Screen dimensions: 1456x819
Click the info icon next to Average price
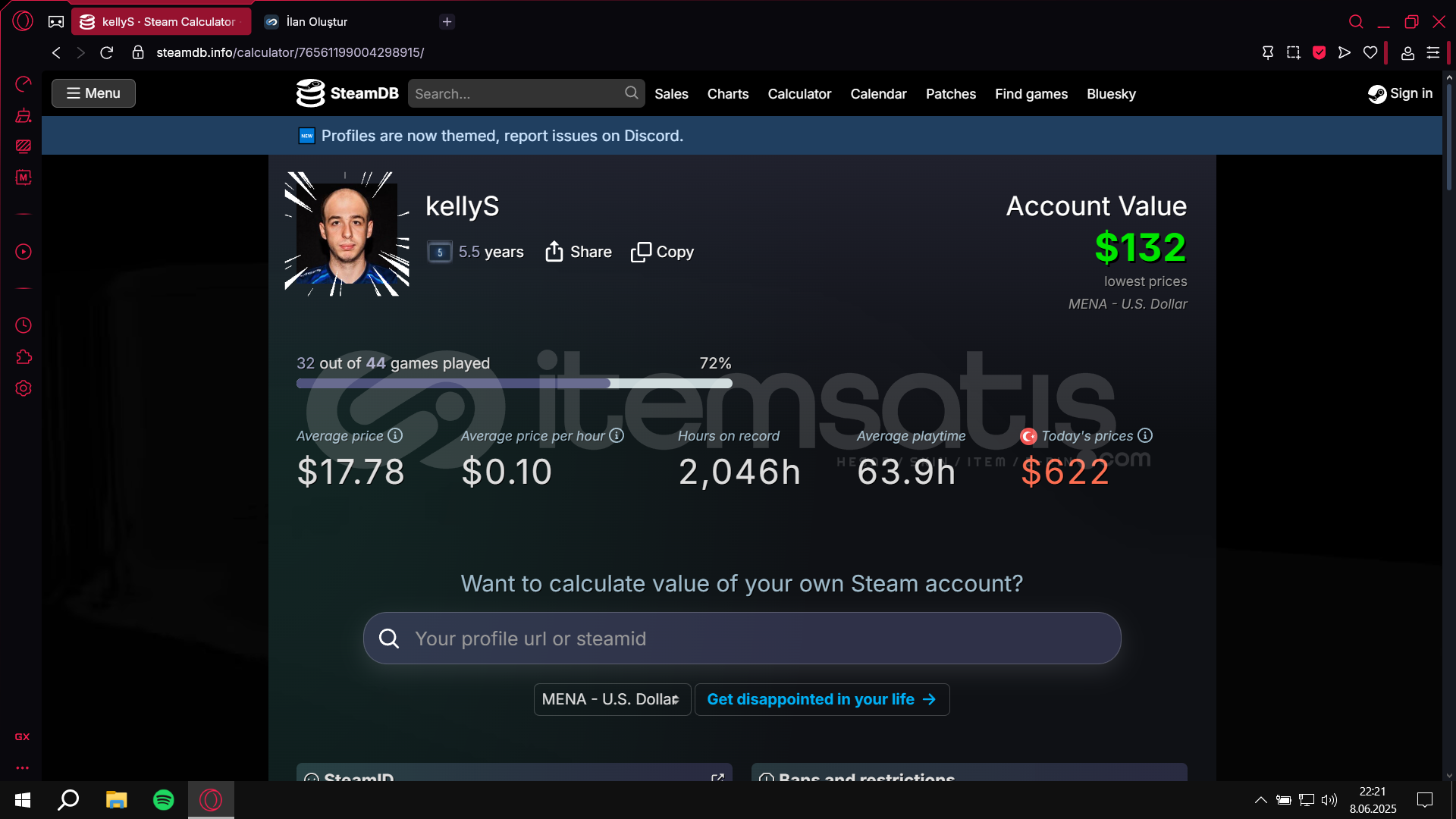(x=395, y=435)
